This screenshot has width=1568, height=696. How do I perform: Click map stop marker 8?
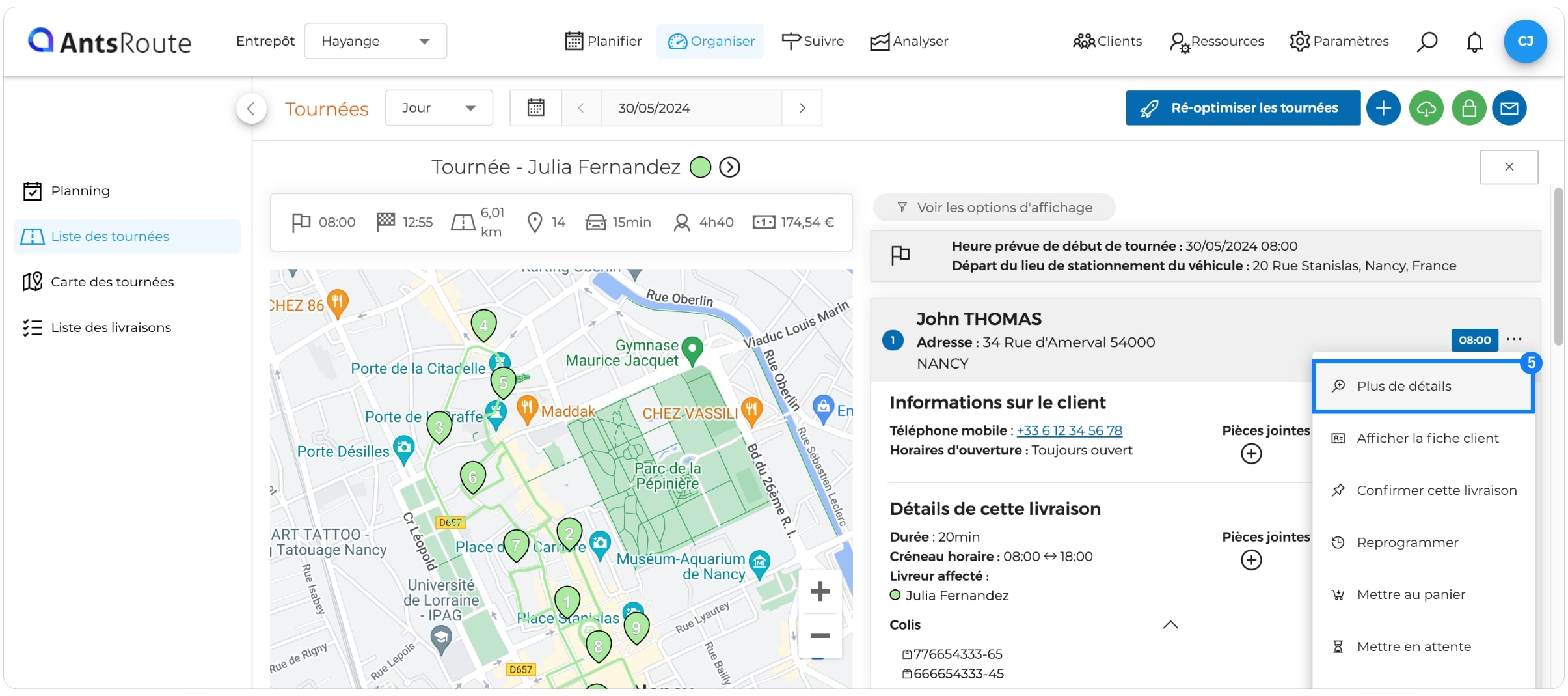pos(598,647)
